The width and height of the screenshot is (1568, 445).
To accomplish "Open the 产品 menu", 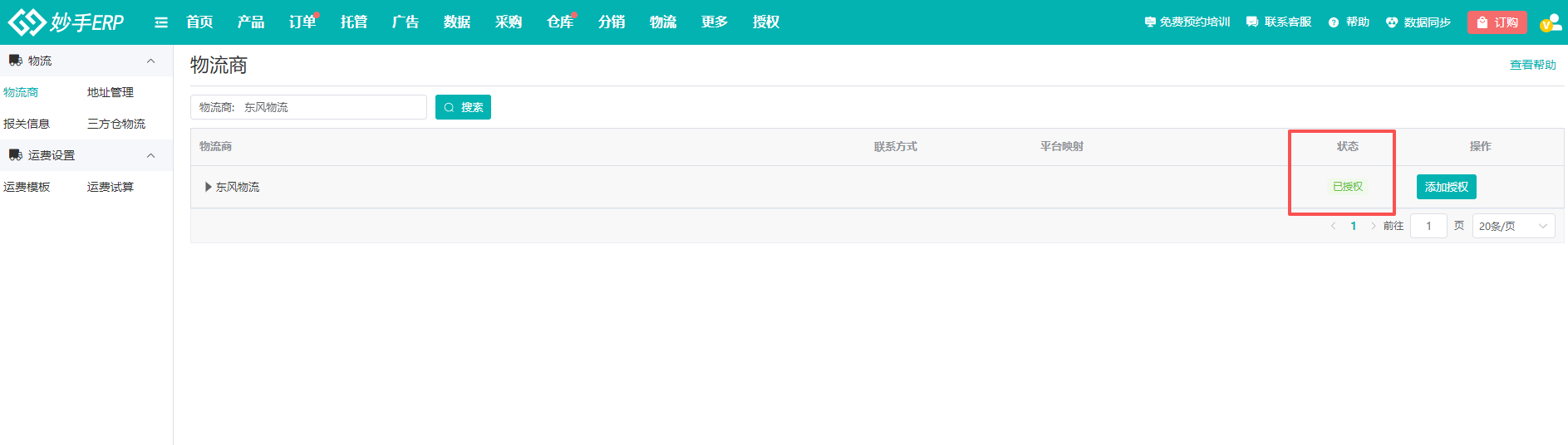I will [x=251, y=22].
